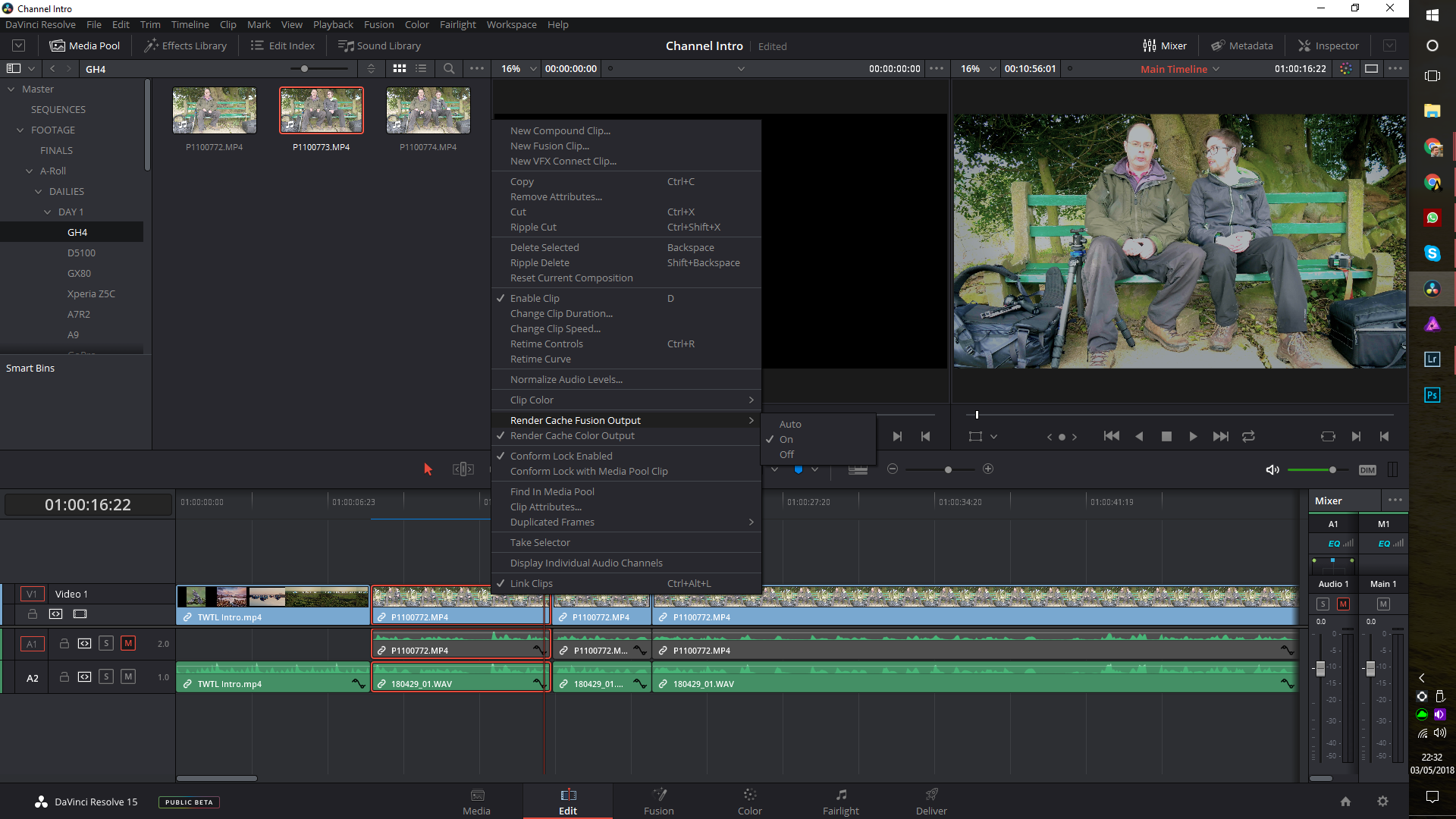Play reverse in the timeline viewer
The image size is (1456, 819).
click(1139, 436)
